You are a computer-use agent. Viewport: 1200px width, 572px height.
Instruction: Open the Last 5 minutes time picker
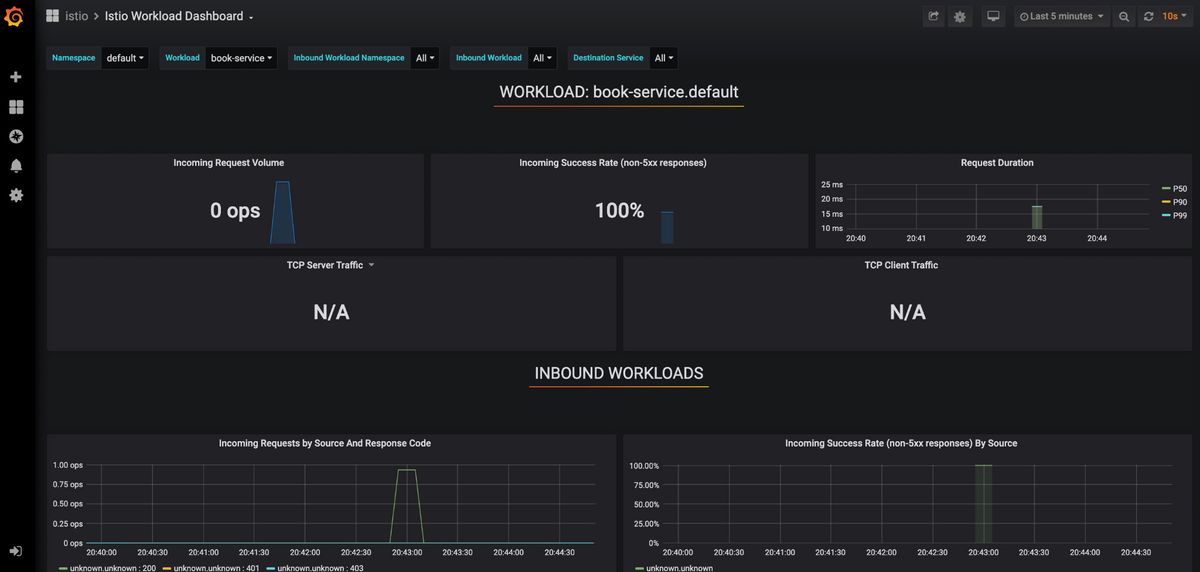click(x=1061, y=17)
